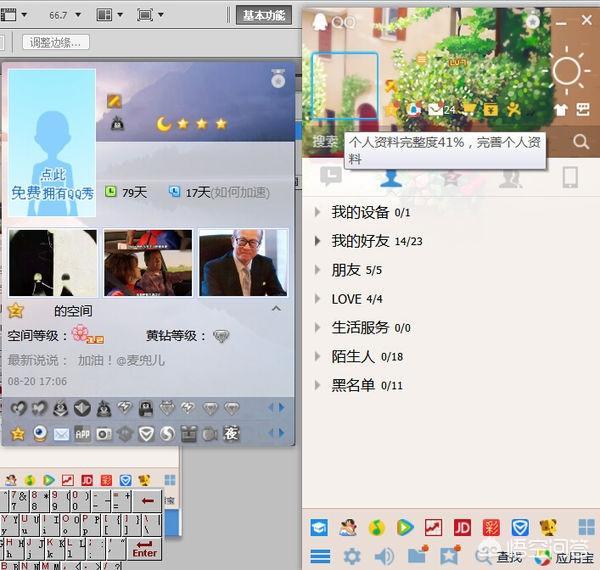
Task: Click the sun weather icon
Action: 567,71
